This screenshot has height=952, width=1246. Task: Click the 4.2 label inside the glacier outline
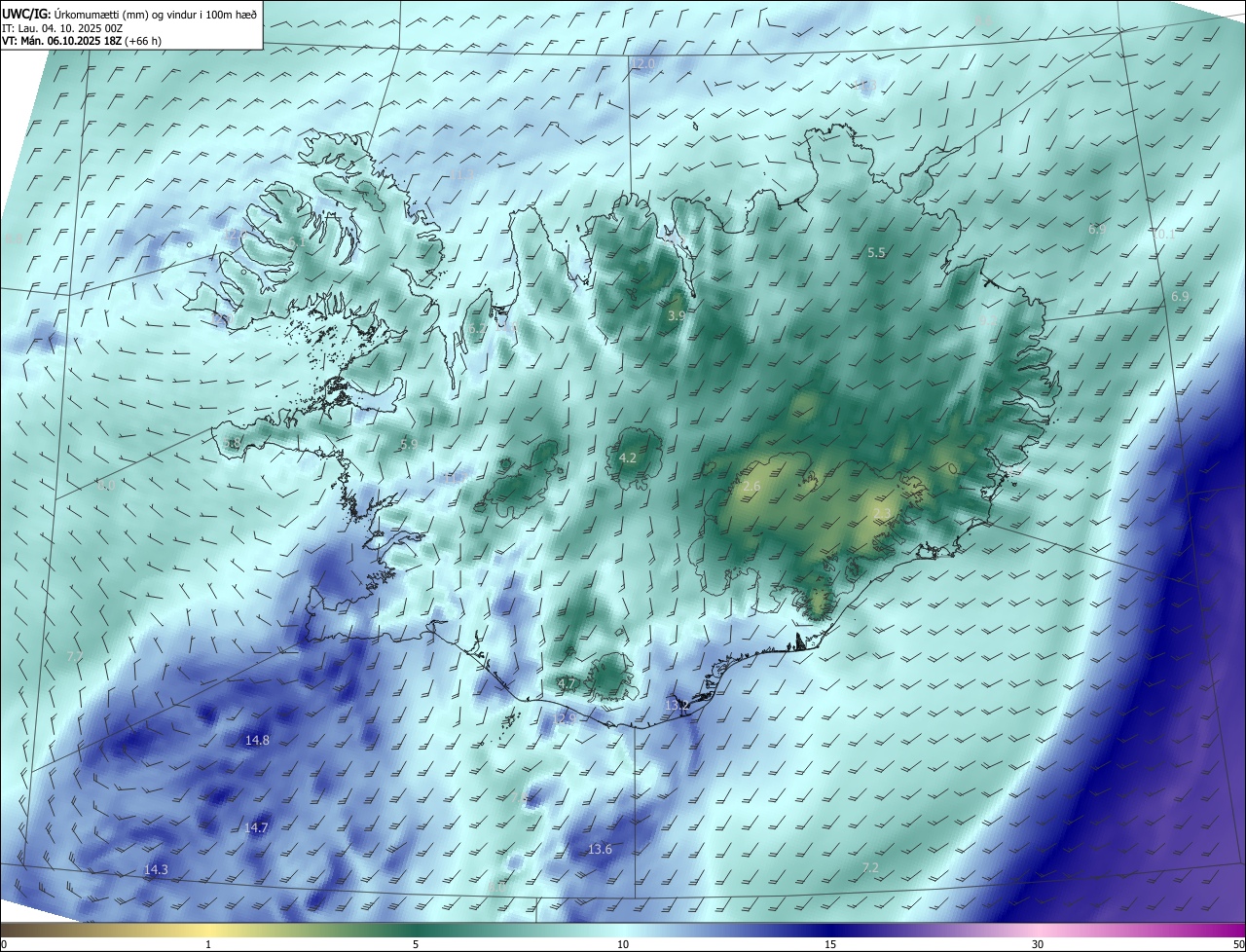(x=628, y=458)
